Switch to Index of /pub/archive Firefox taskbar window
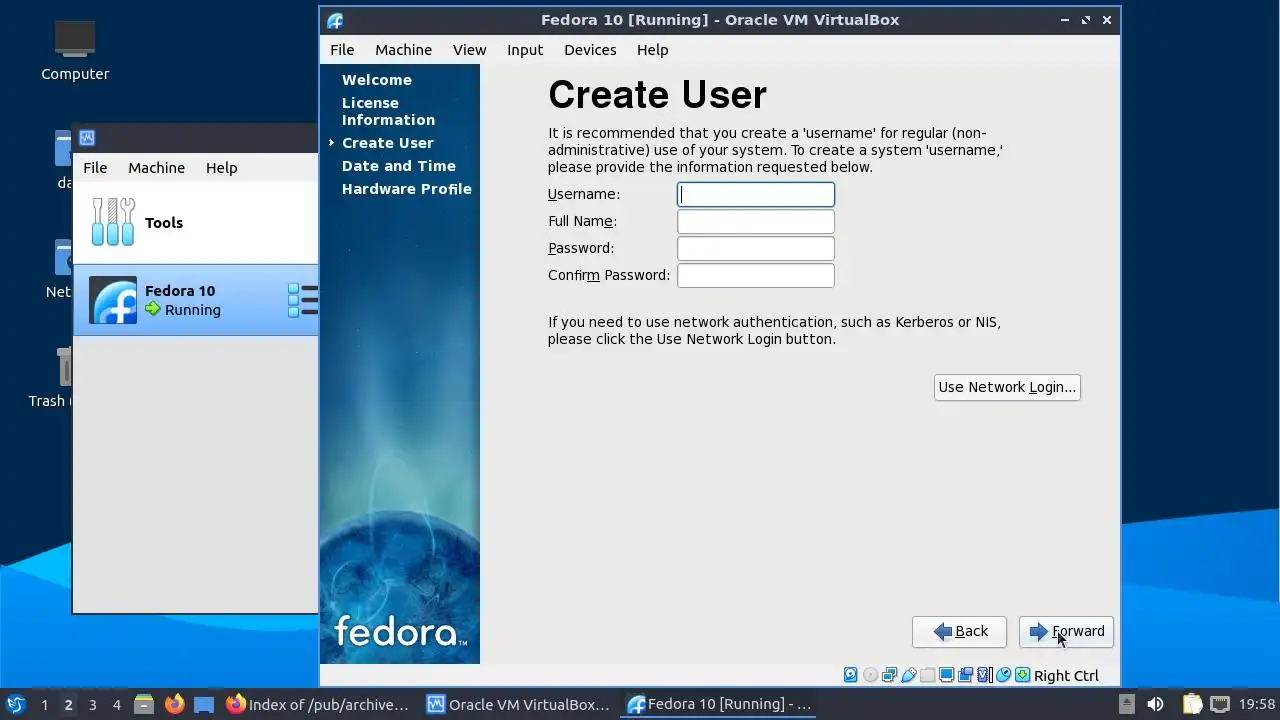Screen dimensions: 1280x720 point(318,704)
